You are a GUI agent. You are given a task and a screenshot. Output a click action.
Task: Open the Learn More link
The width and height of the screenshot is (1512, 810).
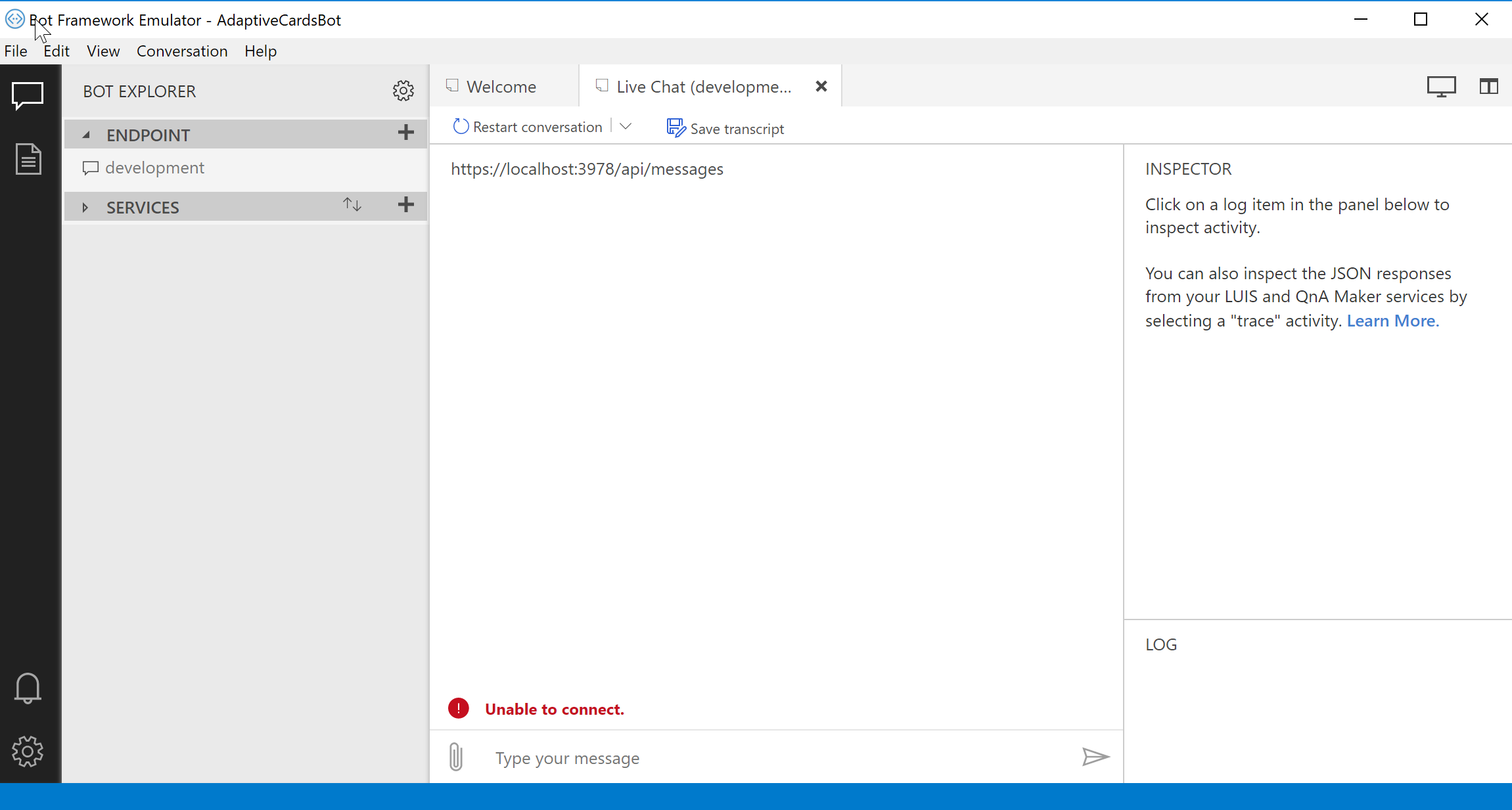[x=1393, y=321]
